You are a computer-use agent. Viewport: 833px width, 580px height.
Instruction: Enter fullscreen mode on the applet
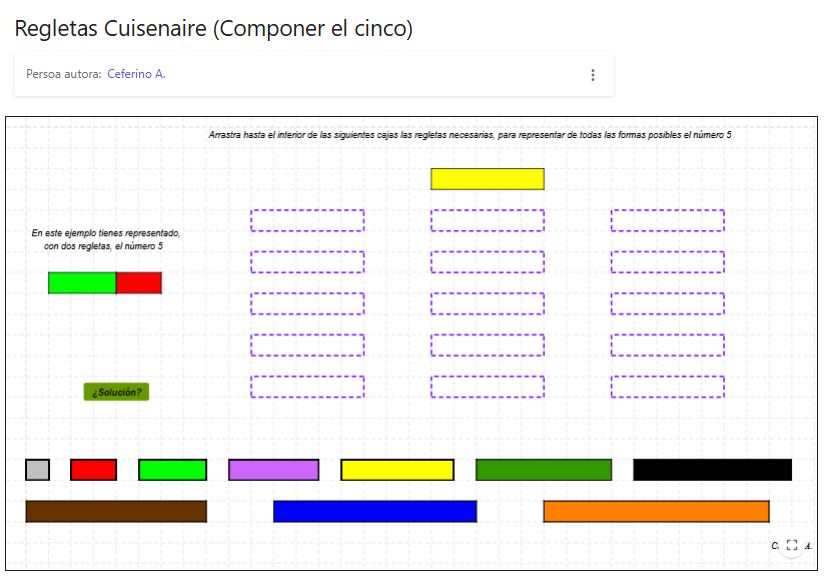[x=793, y=546]
